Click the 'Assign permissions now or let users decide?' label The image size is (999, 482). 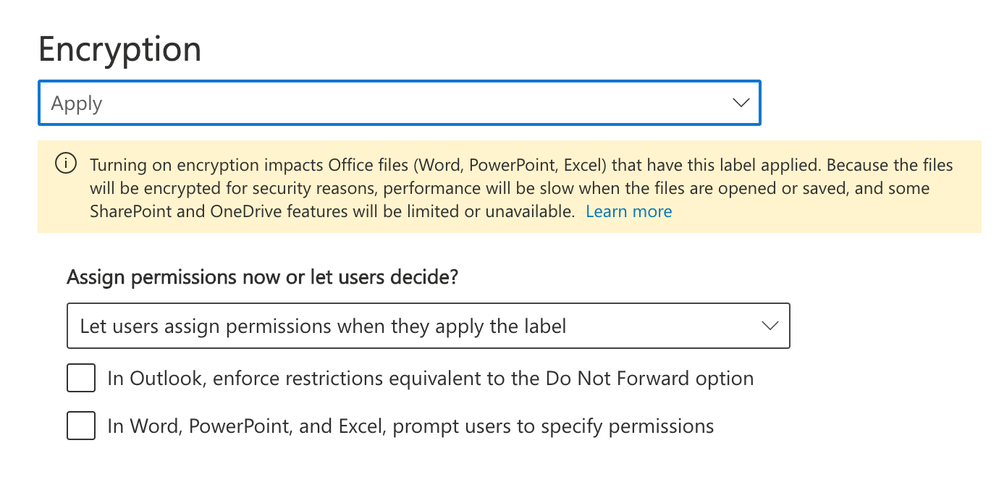point(262,277)
